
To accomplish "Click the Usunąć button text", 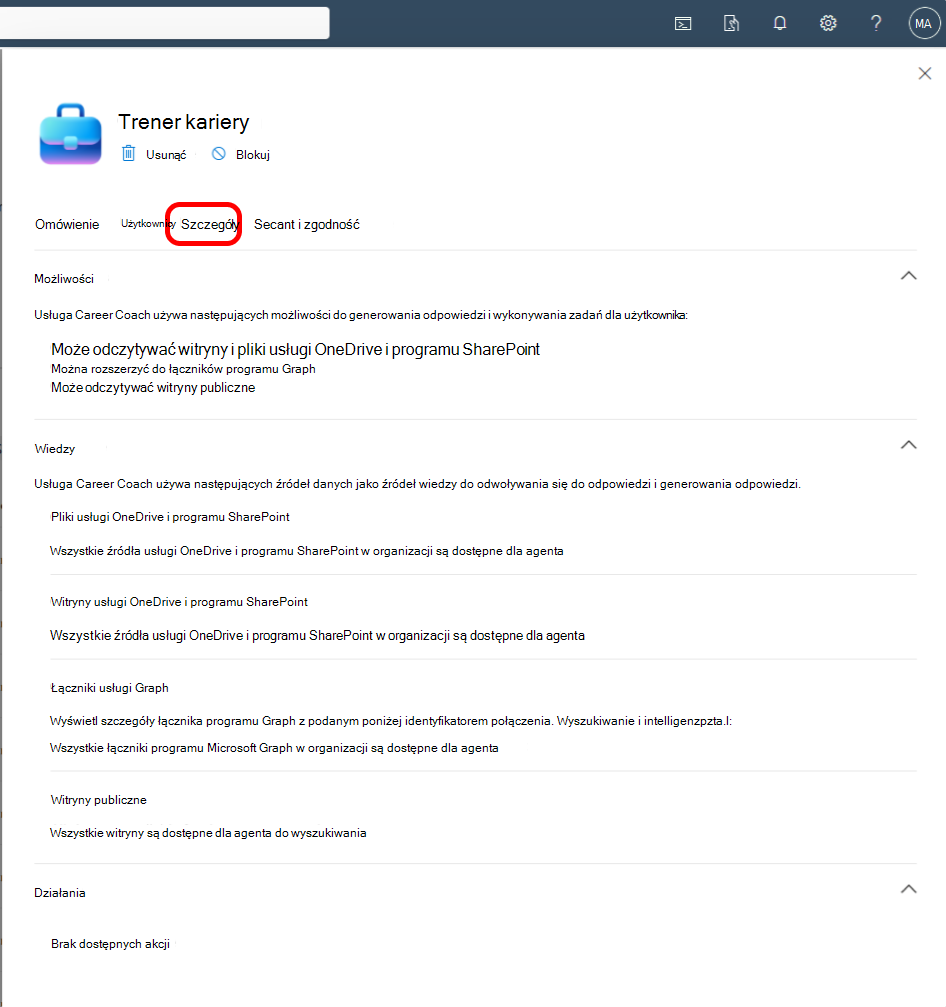I will [166, 155].
